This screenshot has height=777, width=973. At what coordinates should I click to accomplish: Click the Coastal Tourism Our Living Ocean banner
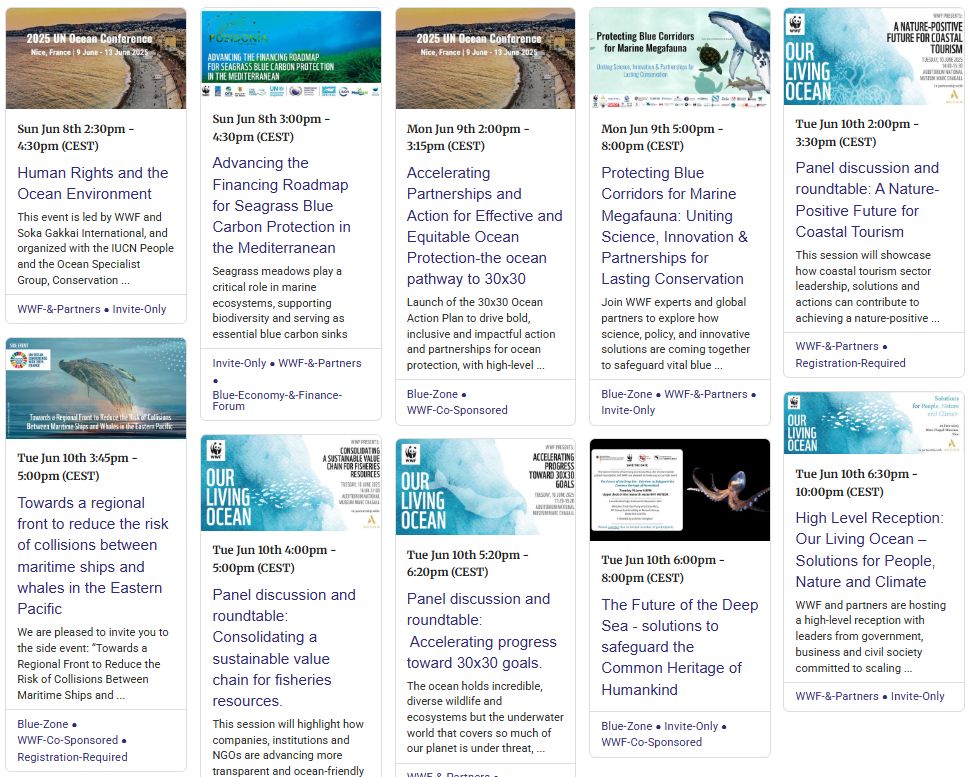(x=874, y=56)
